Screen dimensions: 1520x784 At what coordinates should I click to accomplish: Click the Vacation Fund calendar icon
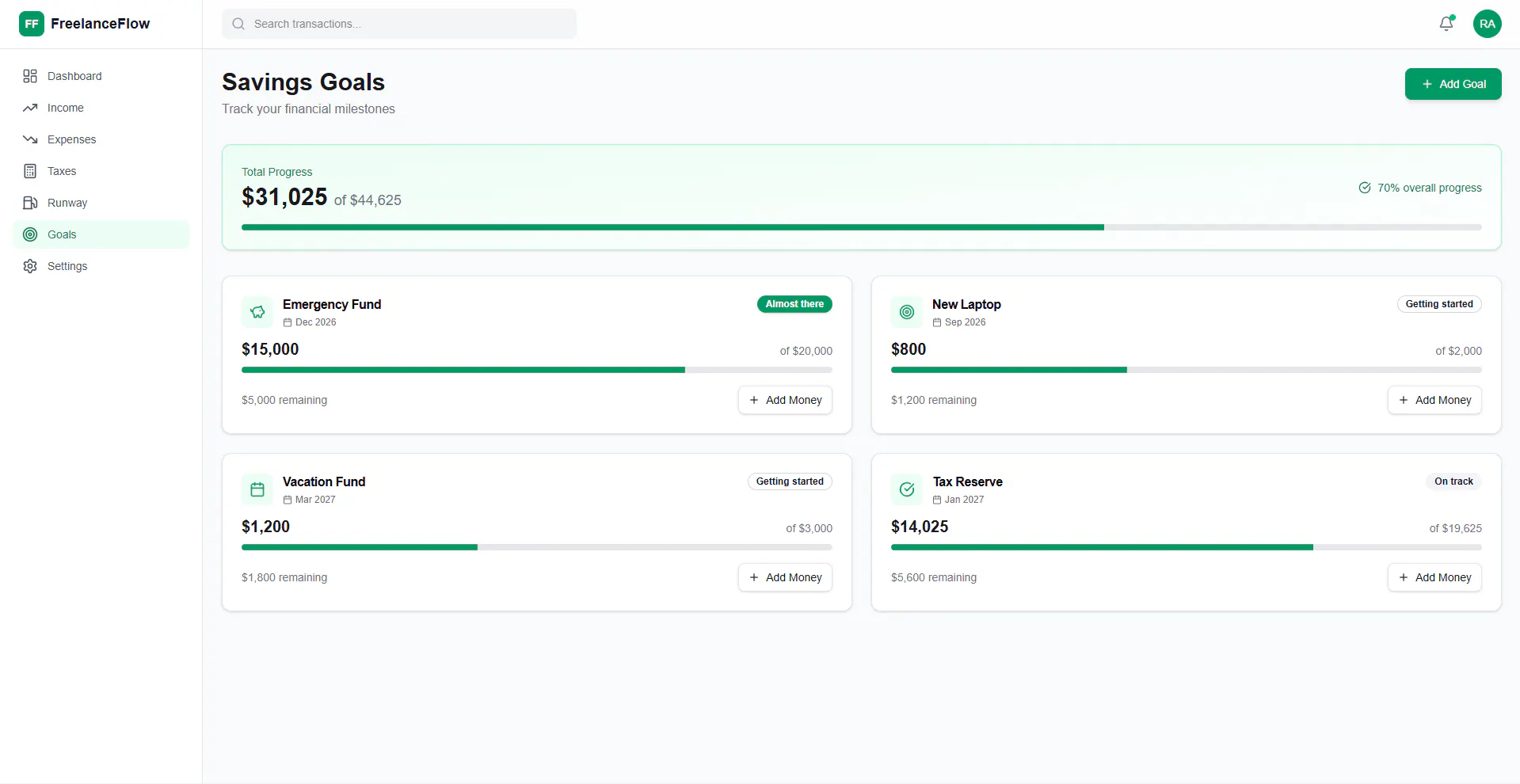pos(257,489)
